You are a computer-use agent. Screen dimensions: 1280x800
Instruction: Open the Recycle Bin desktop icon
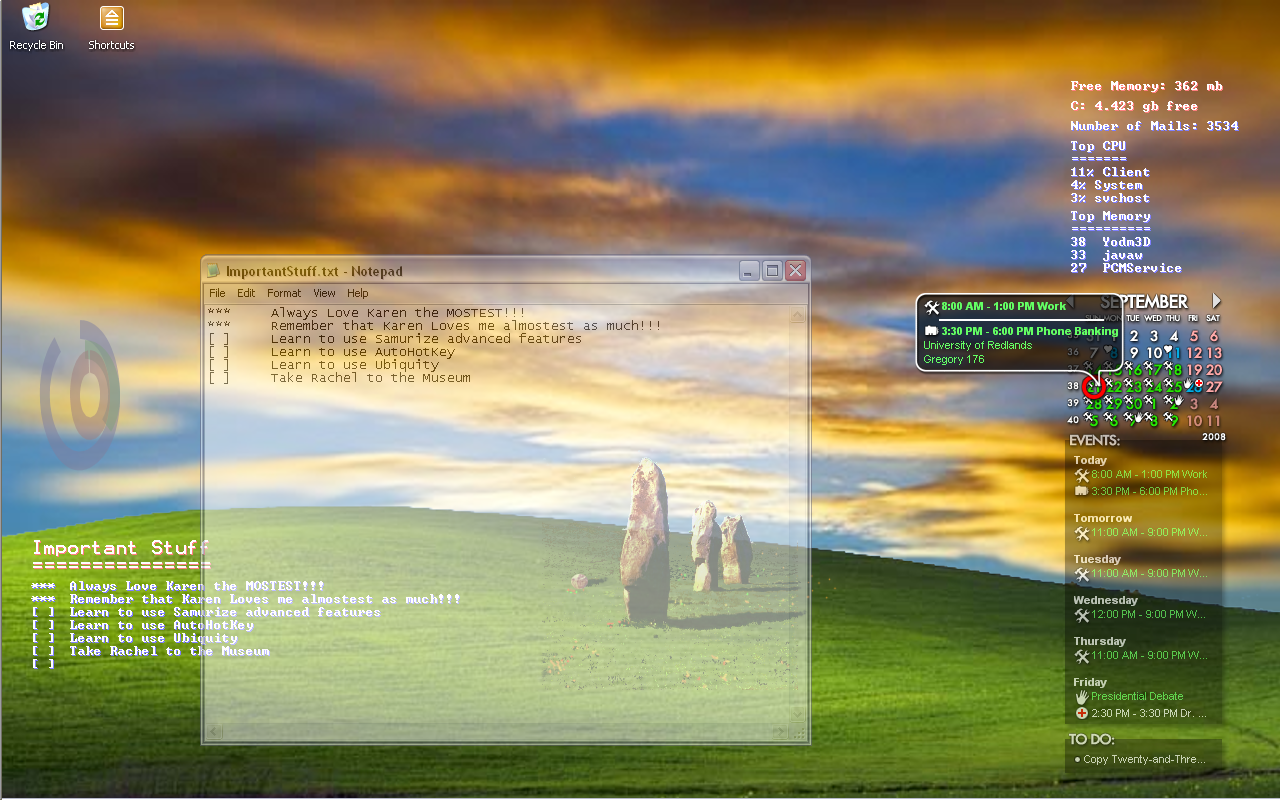(36, 27)
